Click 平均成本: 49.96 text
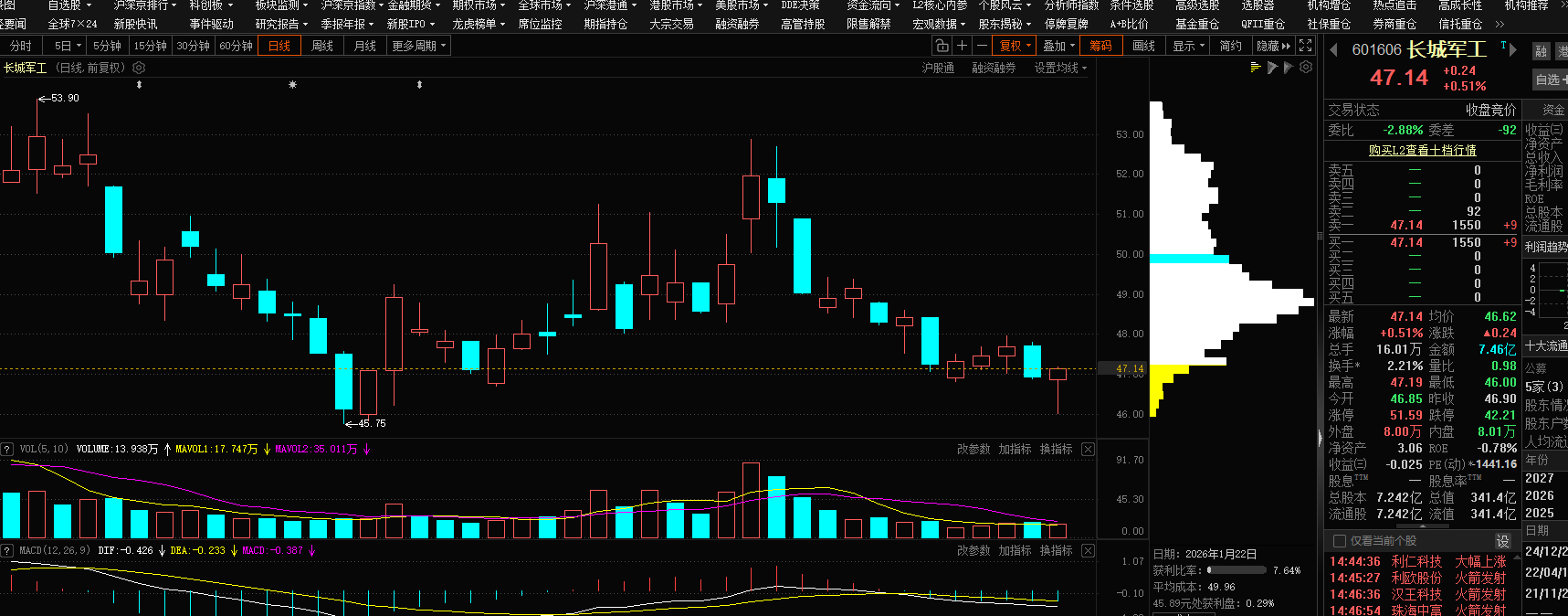The height and width of the screenshot is (616, 1568). 1194,587
